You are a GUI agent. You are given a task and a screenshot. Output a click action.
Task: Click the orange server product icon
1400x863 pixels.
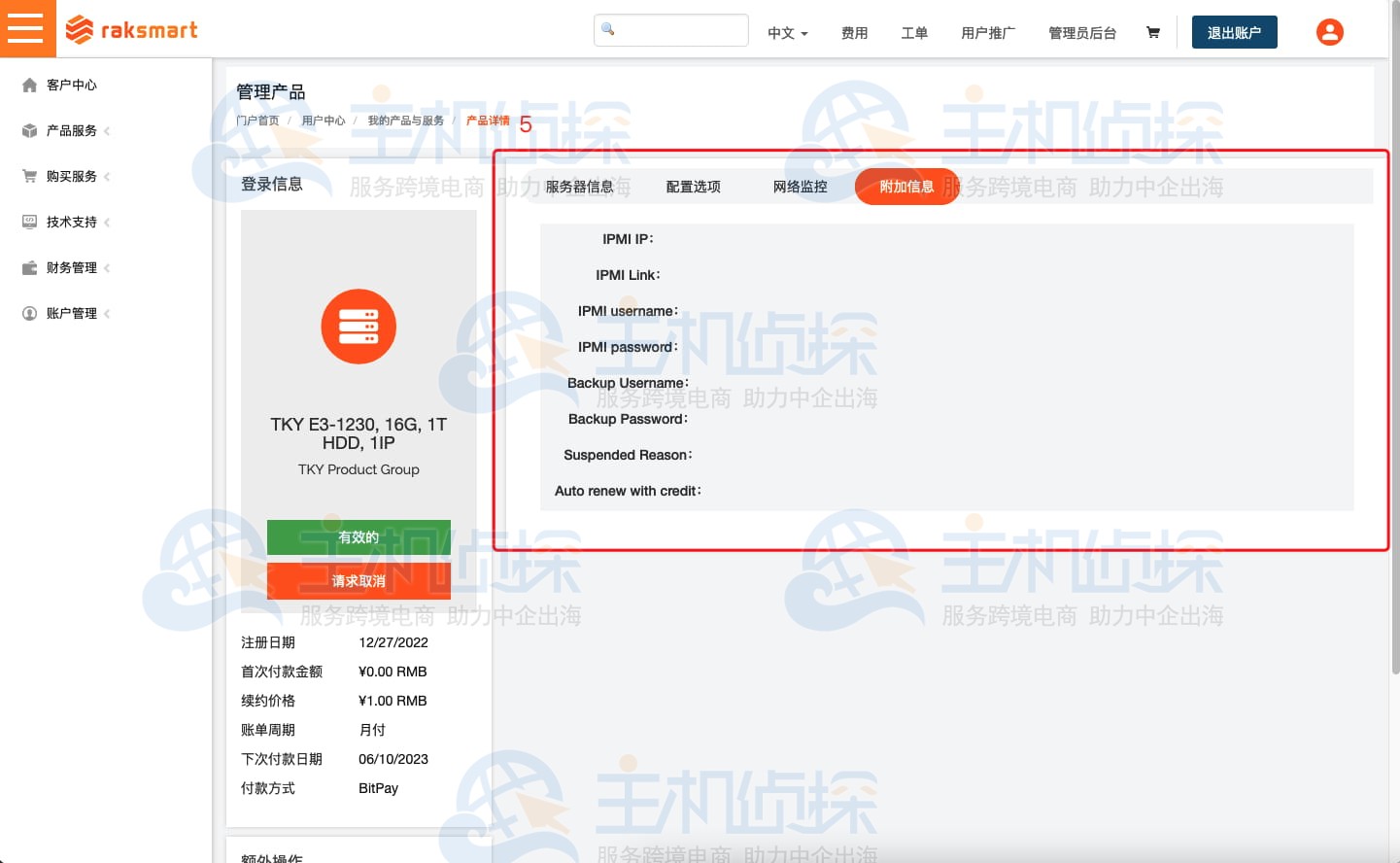click(359, 327)
